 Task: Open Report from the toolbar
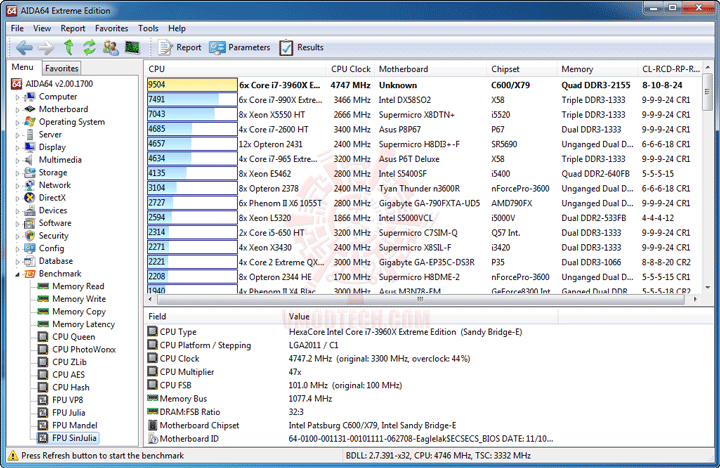click(x=180, y=47)
